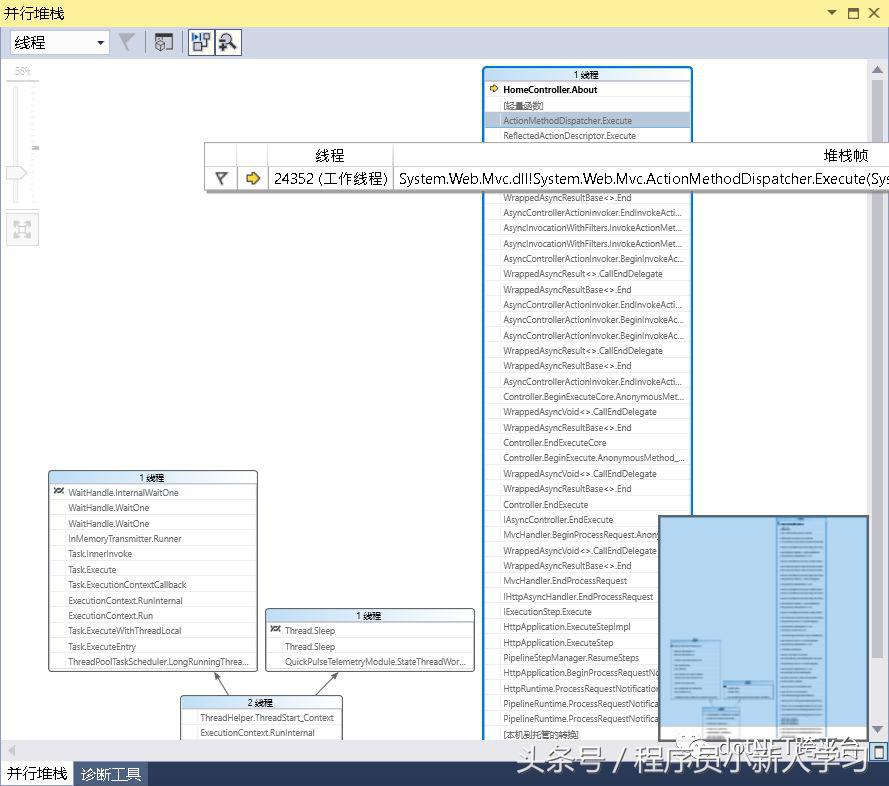Click the icon beside ThreadHelper.ThreadStart_Context frame
Viewport: 889px width, 786px height.
pos(190,719)
